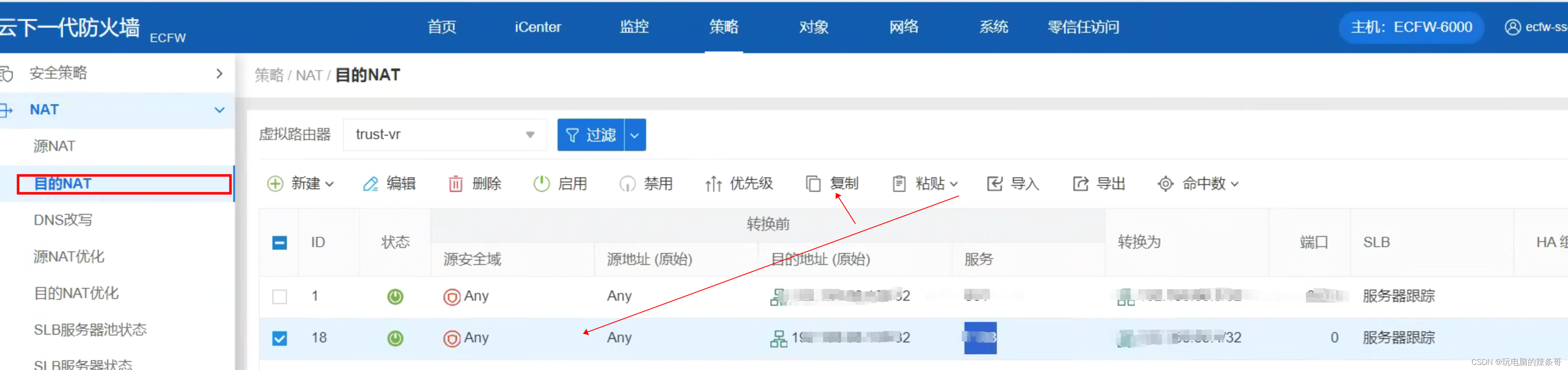Click 源地址 (原始) column header

[650, 259]
